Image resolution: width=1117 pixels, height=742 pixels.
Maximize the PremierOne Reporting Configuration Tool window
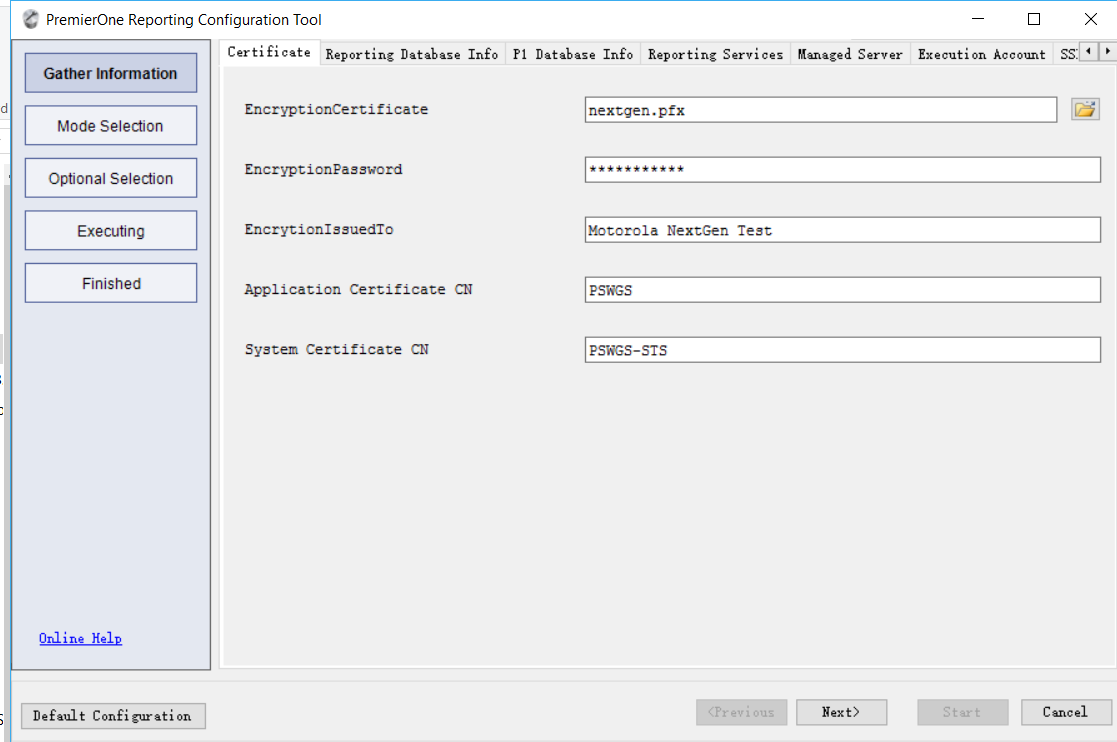pos(1034,19)
